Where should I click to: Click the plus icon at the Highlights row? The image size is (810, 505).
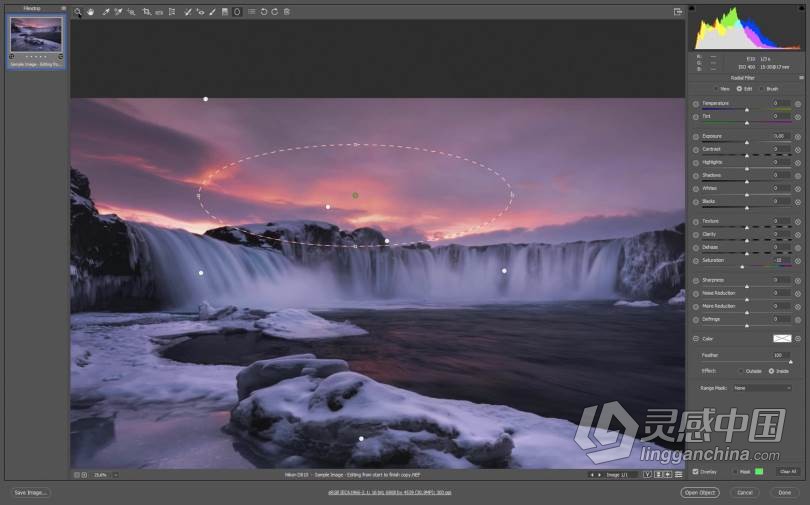pyautogui.click(x=798, y=163)
